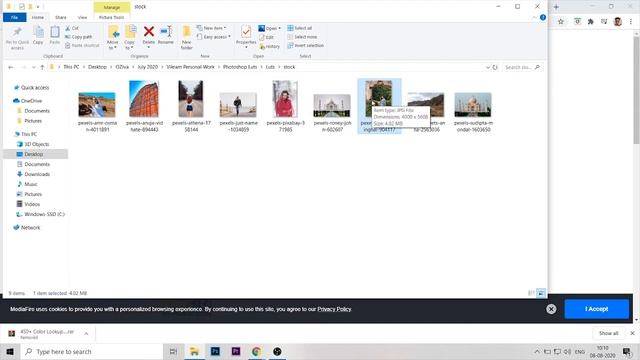
Task: Click the History command in the ribbon
Action: click(269, 47)
